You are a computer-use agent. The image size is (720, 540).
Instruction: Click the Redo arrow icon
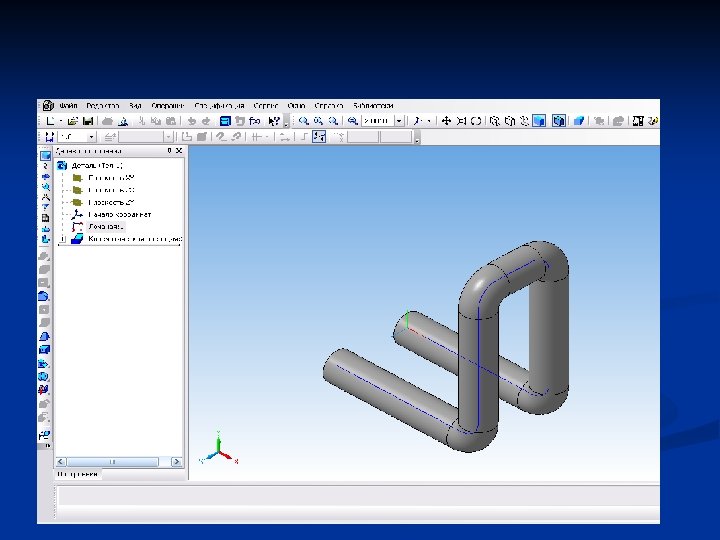coord(206,121)
